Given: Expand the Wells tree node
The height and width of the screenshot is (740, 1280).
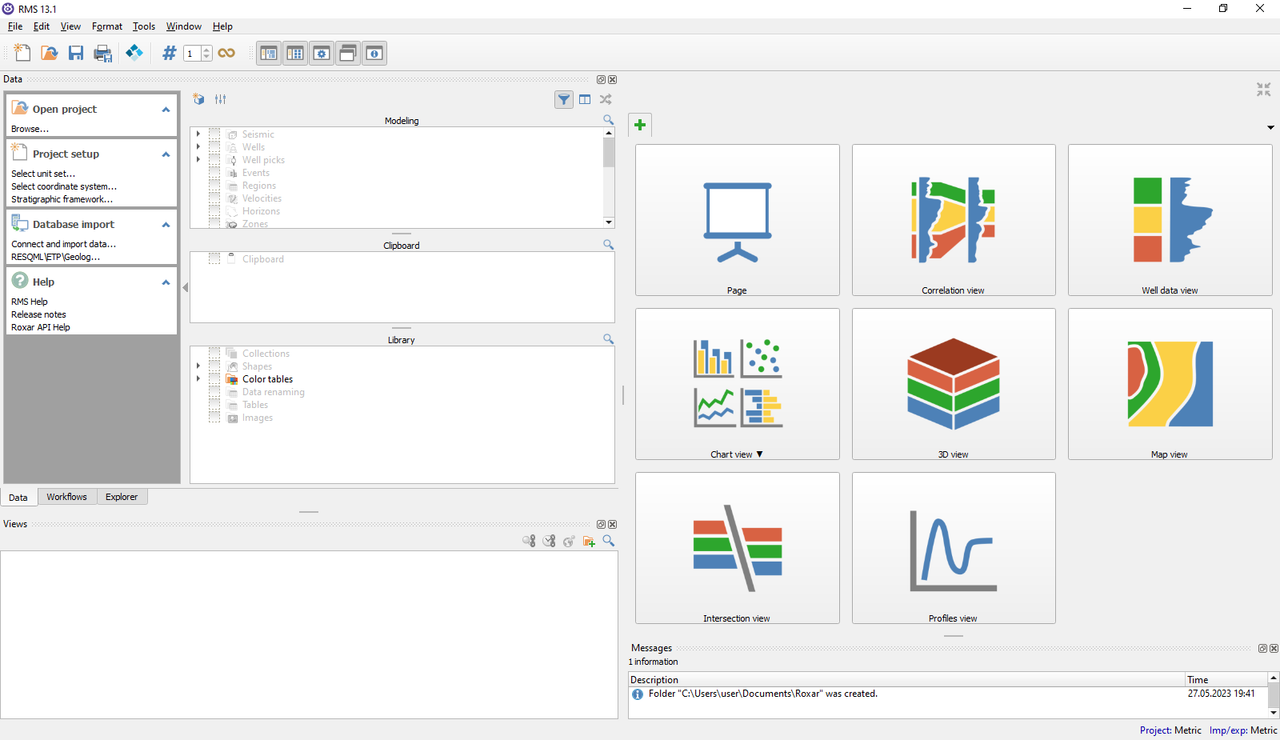Looking at the screenshot, I should pyautogui.click(x=198, y=147).
